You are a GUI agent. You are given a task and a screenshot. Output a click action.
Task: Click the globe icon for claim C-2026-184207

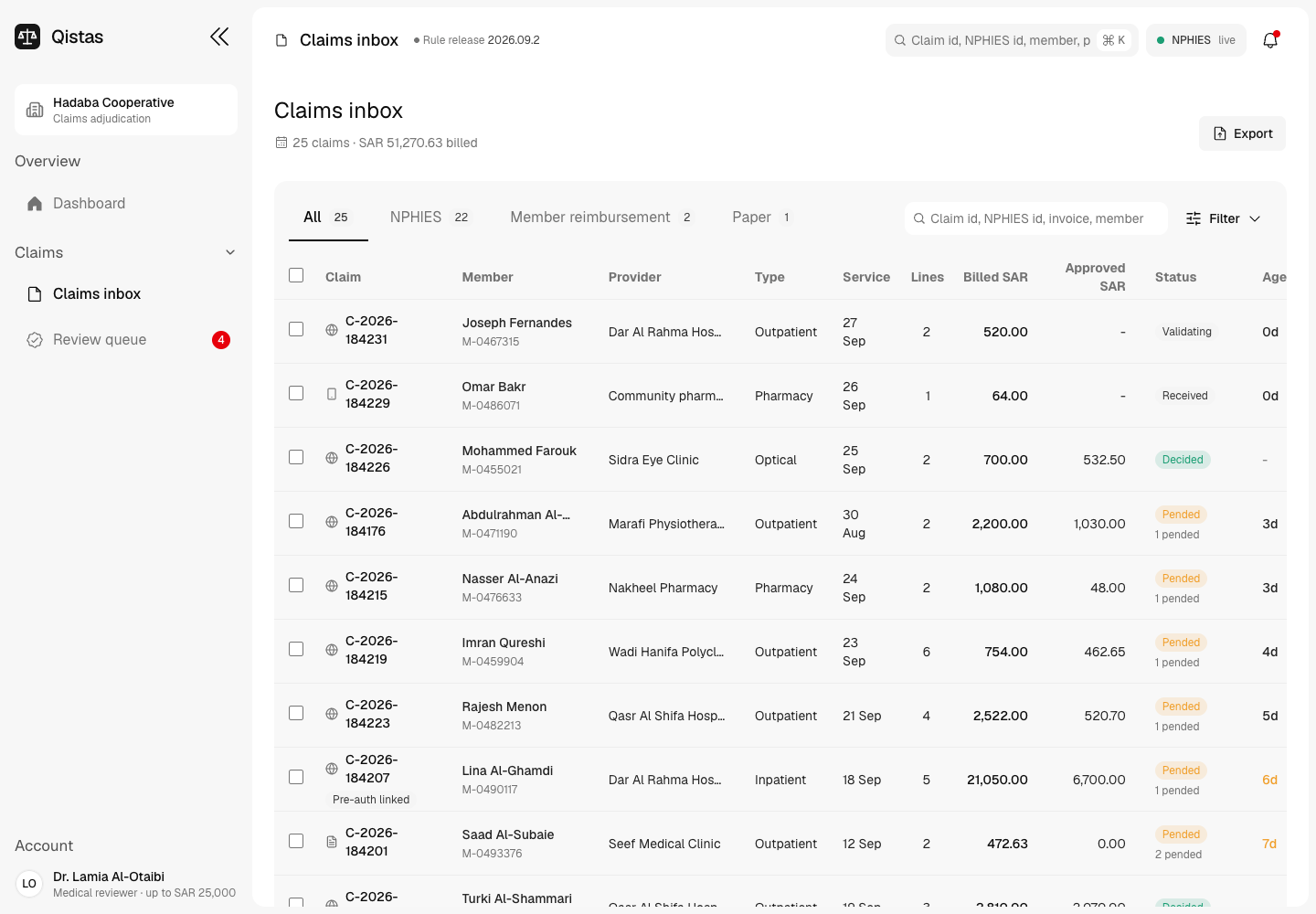[332, 769]
